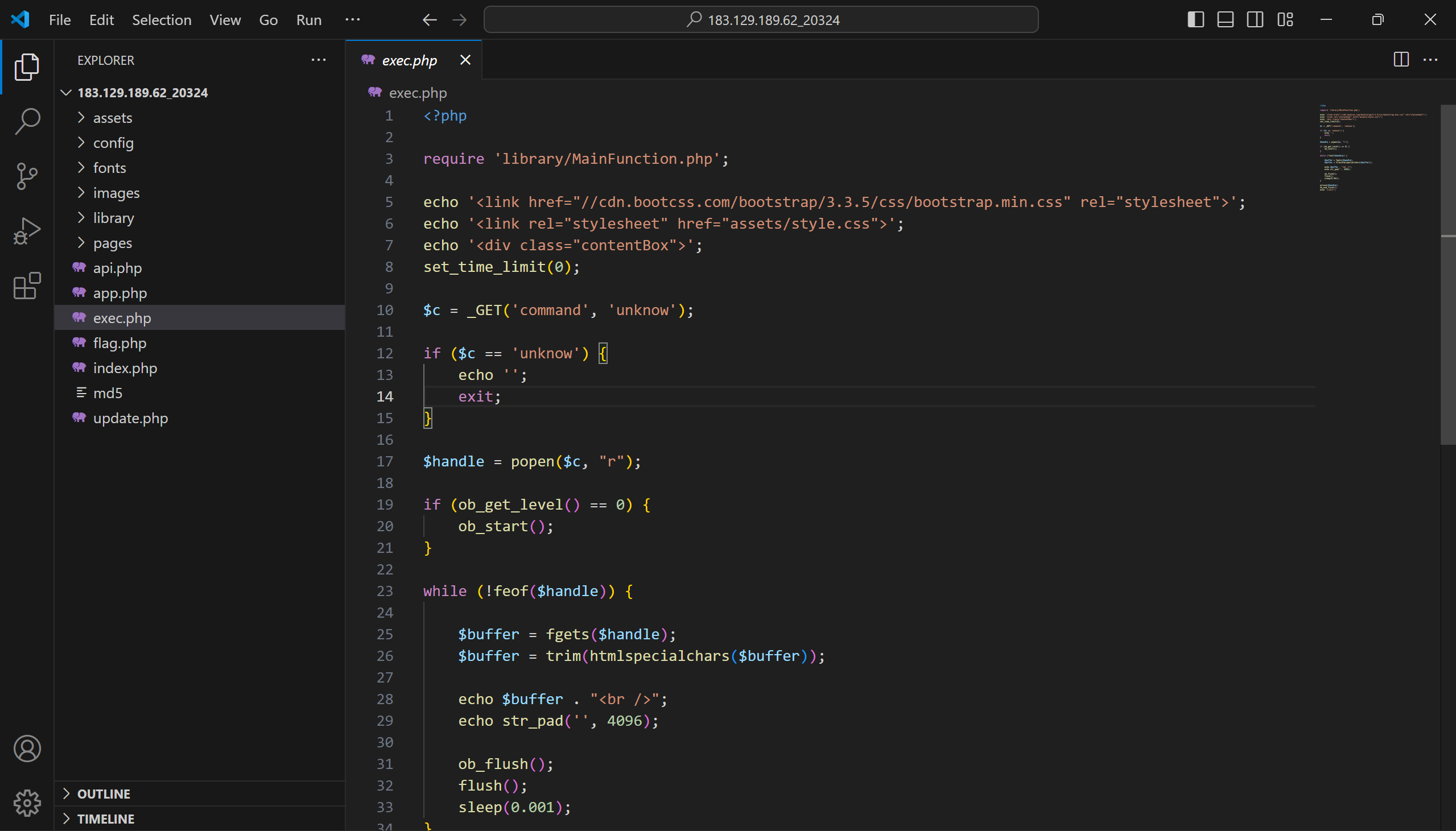Viewport: 1456px width, 831px height.
Task: Place cursor on popen call line
Action: (532, 462)
